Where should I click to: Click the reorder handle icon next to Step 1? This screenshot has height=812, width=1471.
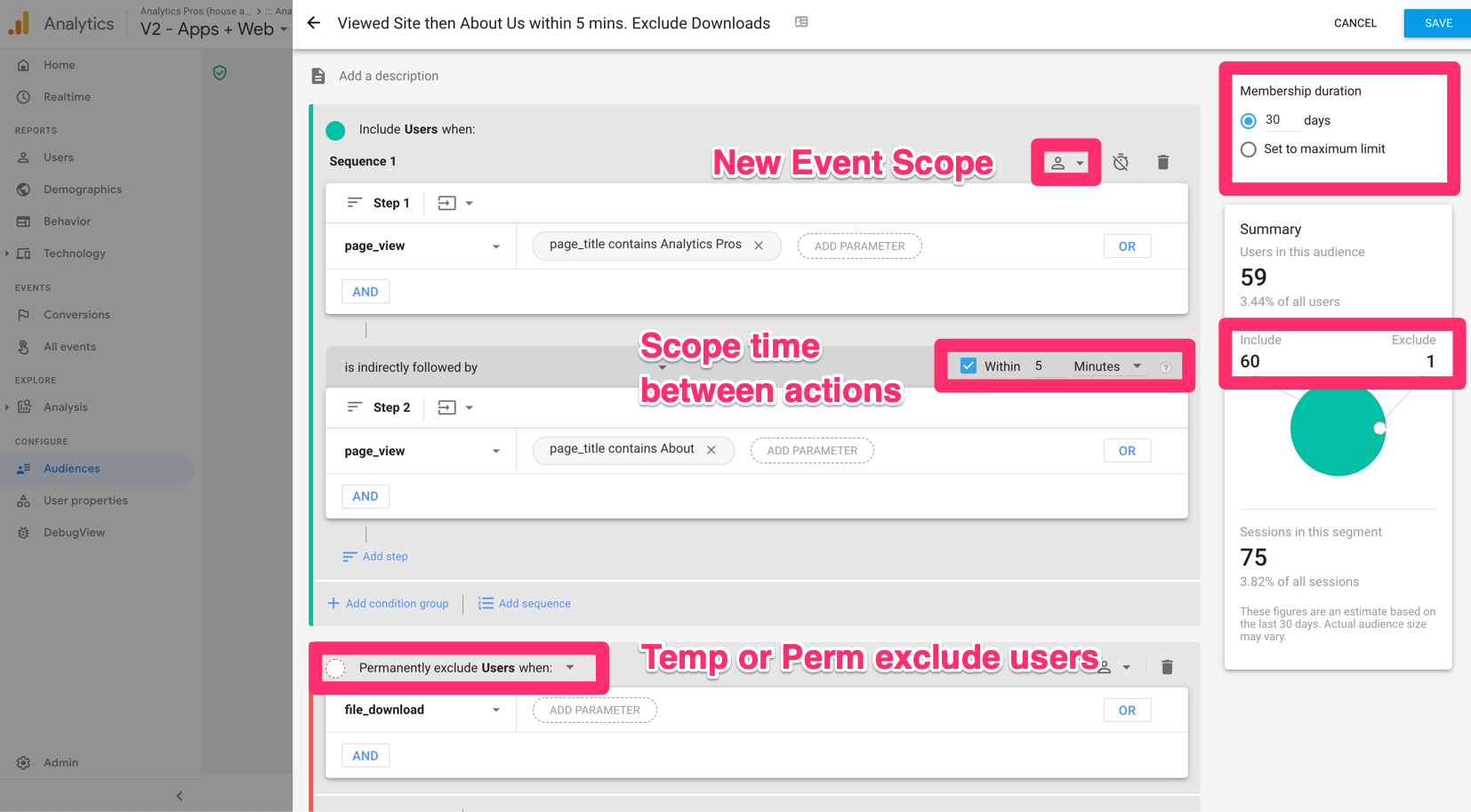(355, 203)
